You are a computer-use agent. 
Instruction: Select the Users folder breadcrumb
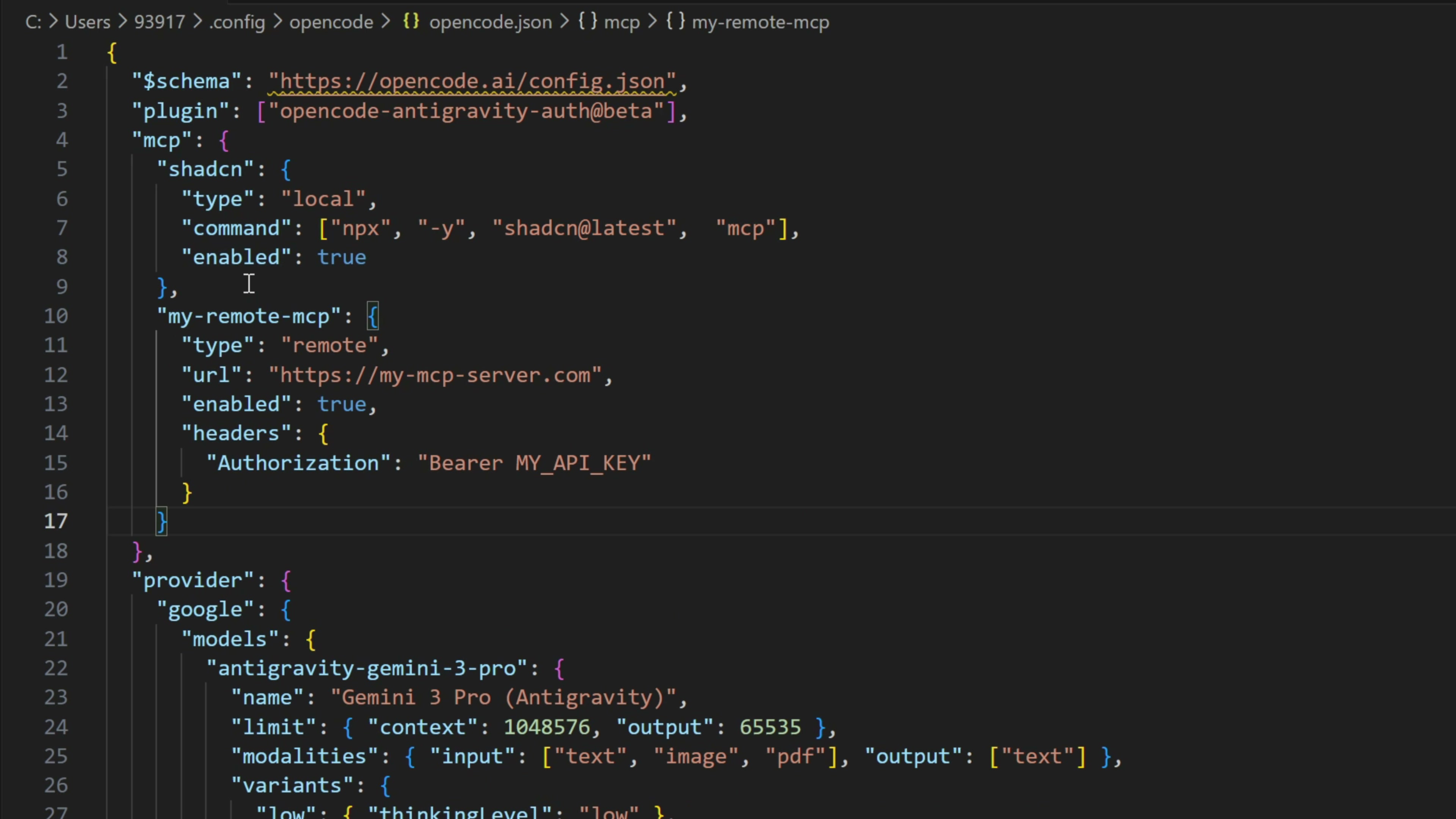(88, 23)
